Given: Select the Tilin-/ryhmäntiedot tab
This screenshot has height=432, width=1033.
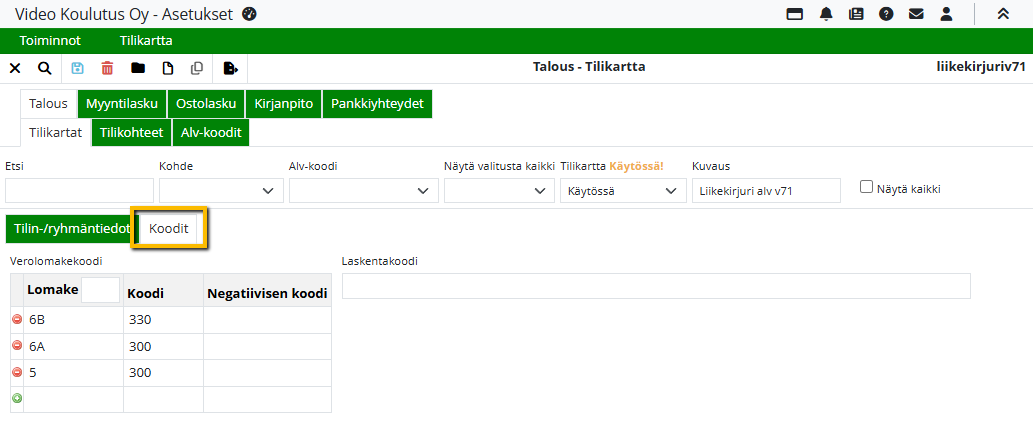Looking at the screenshot, I should tap(72, 229).
